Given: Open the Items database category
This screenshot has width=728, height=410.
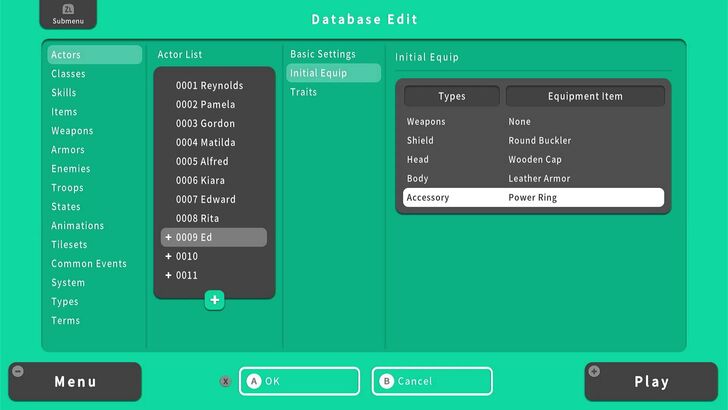Looking at the screenshot, I should pyautogui.click(x=64, y=112).
